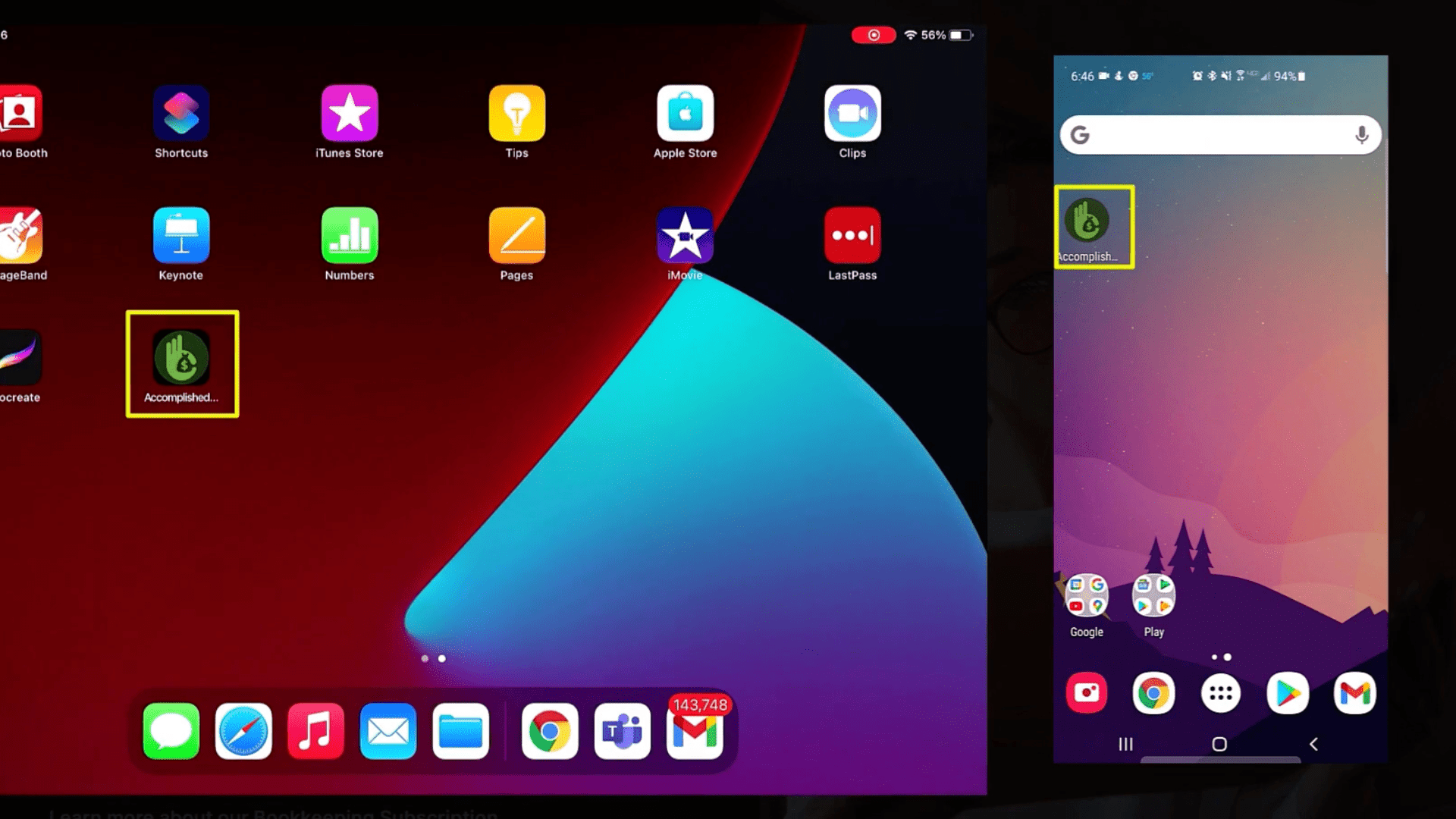Tap Android navigation back button
1456x819 pixels.
[1314, 742]
